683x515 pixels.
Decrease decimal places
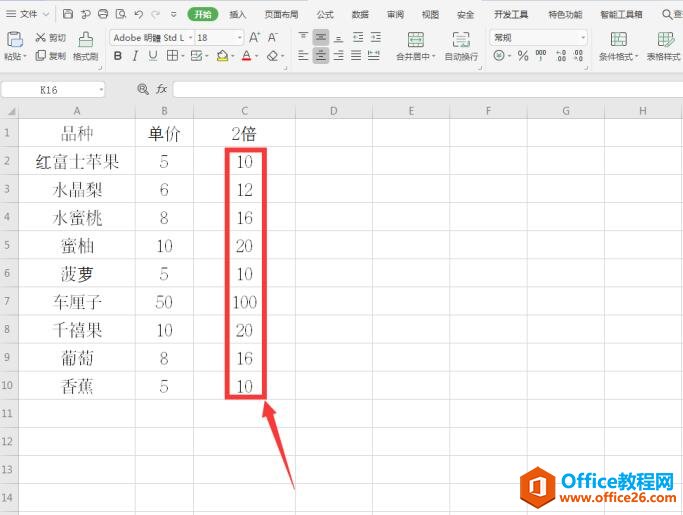point(578,56)
